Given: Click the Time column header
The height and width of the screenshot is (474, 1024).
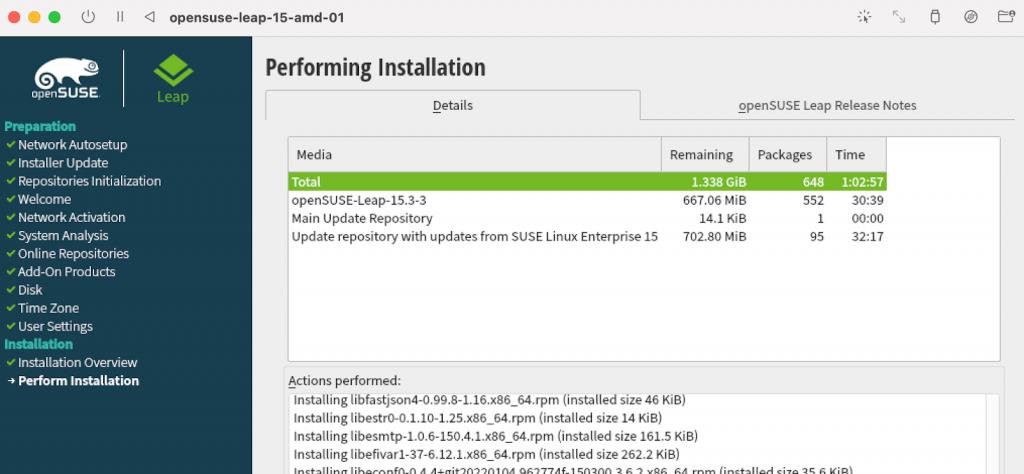Looking at the screenshot, I should pyautogui.click(x=856, y=155).
